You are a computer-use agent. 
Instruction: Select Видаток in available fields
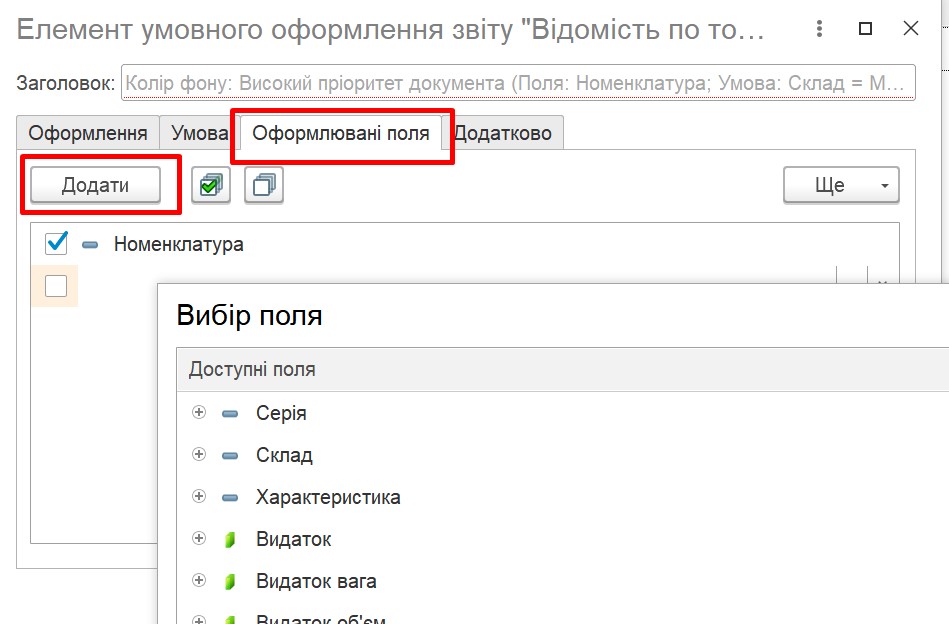pyautogui.click(x=294, y=539)
